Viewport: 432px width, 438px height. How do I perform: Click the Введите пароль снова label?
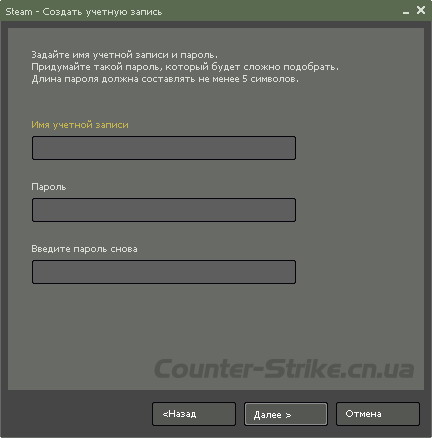(x=84, y=249)
